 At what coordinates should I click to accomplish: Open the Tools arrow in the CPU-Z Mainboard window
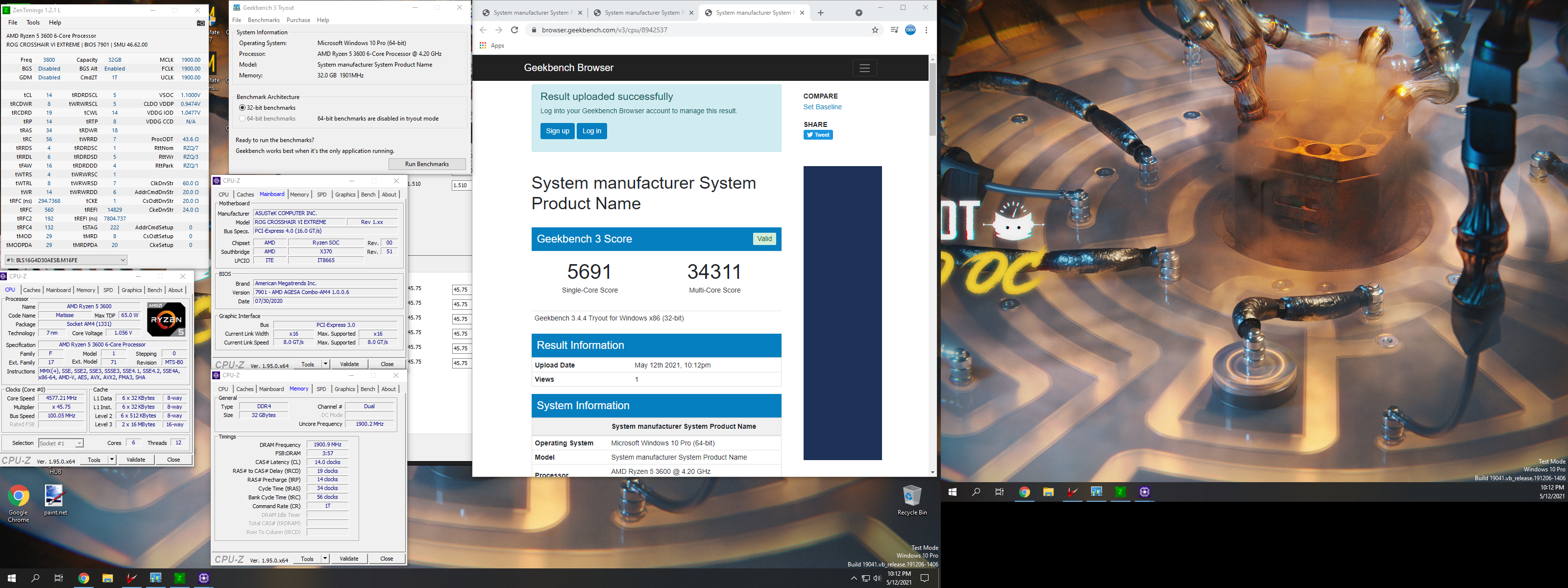(326, 364)
